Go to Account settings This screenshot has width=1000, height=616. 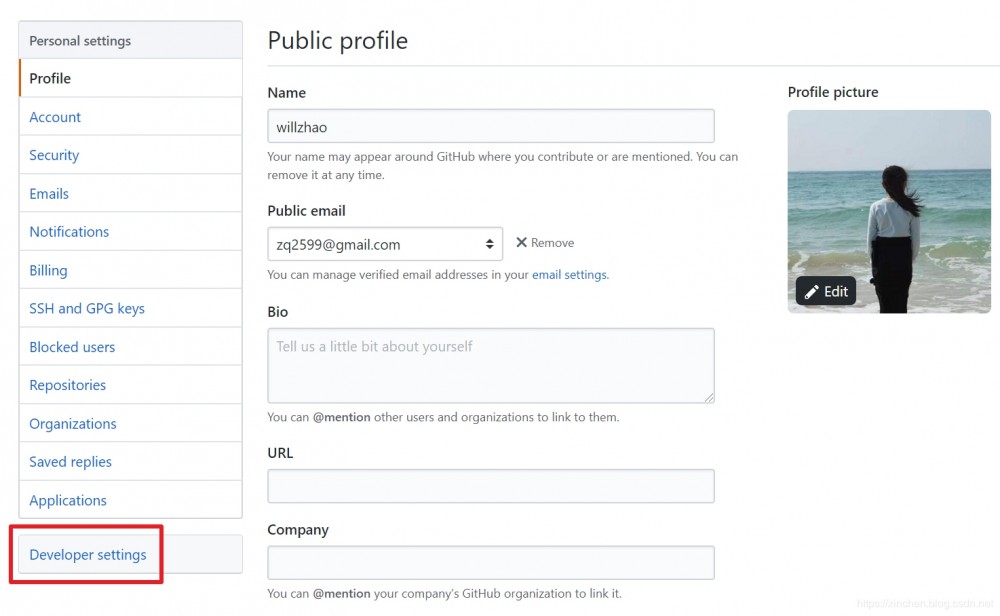(x=55, y=117)
